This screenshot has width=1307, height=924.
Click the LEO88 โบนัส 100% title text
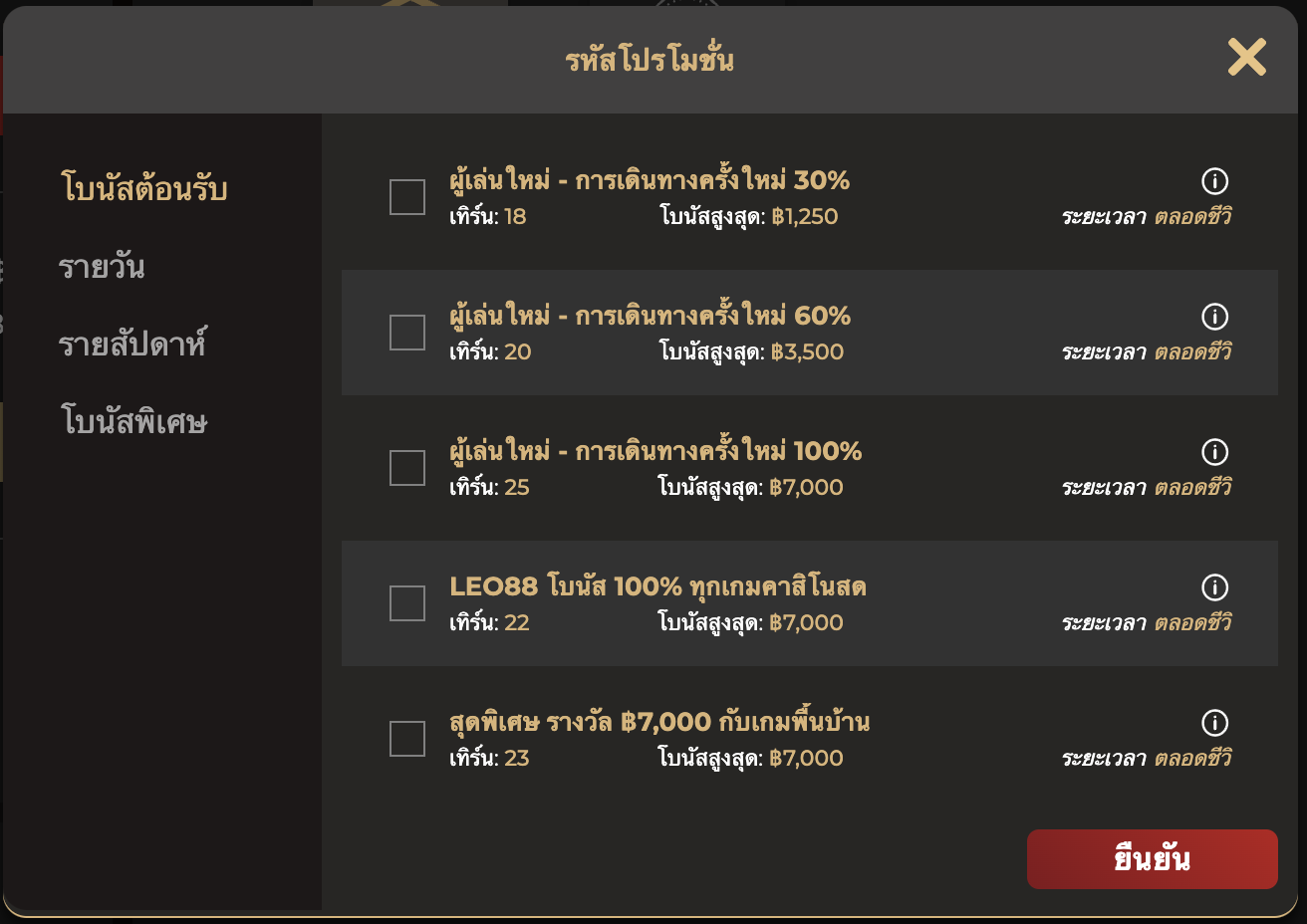coord(657,587)
